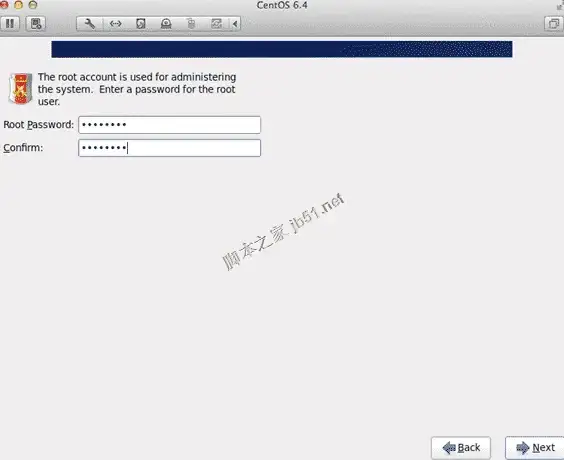Click the network adapter arrows icon
This screenshot has height=460, width=564.
tap(115, 24)
